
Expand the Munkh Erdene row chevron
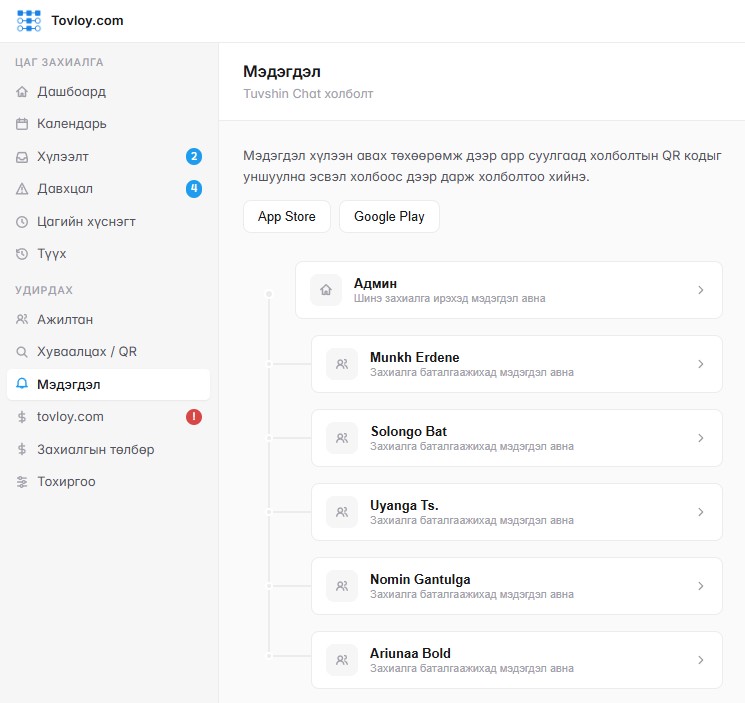(700, 364)
